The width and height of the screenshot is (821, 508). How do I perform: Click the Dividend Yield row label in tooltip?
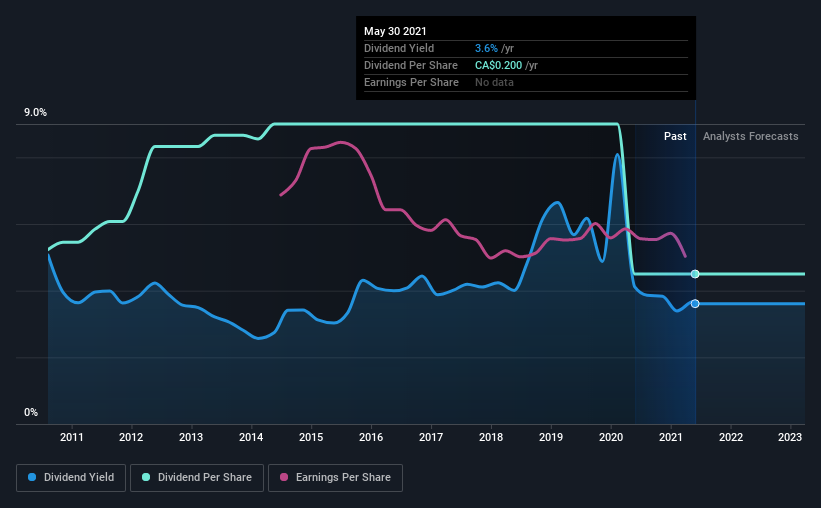pyautogui.click(x=399, y=48)
